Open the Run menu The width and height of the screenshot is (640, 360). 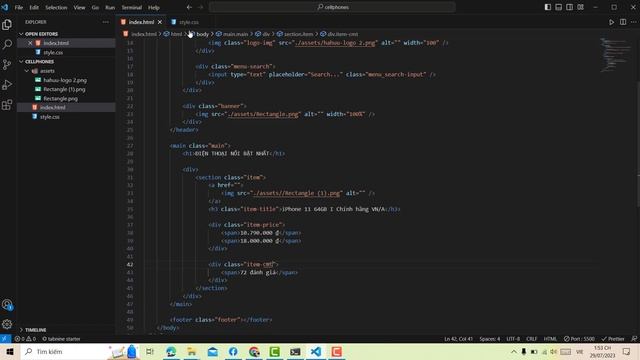click(x=110, y=7)
